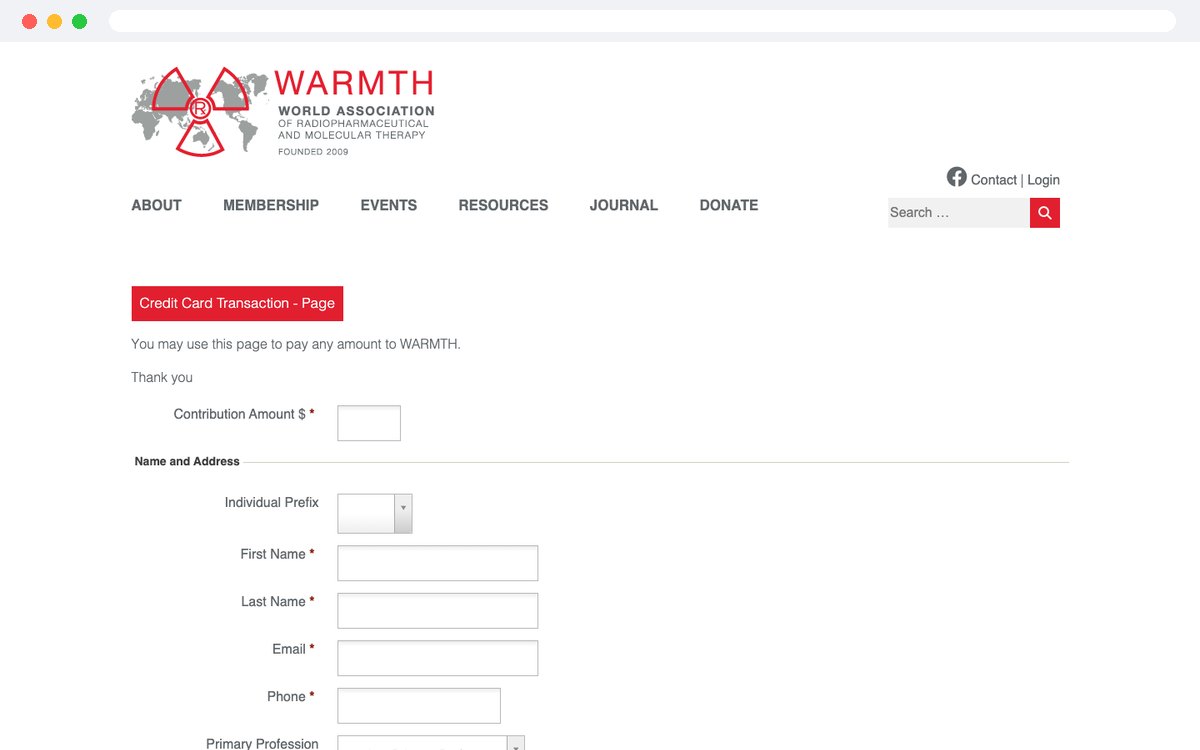Click the Credit Card Transaction - Page heading

coord(237,304)
